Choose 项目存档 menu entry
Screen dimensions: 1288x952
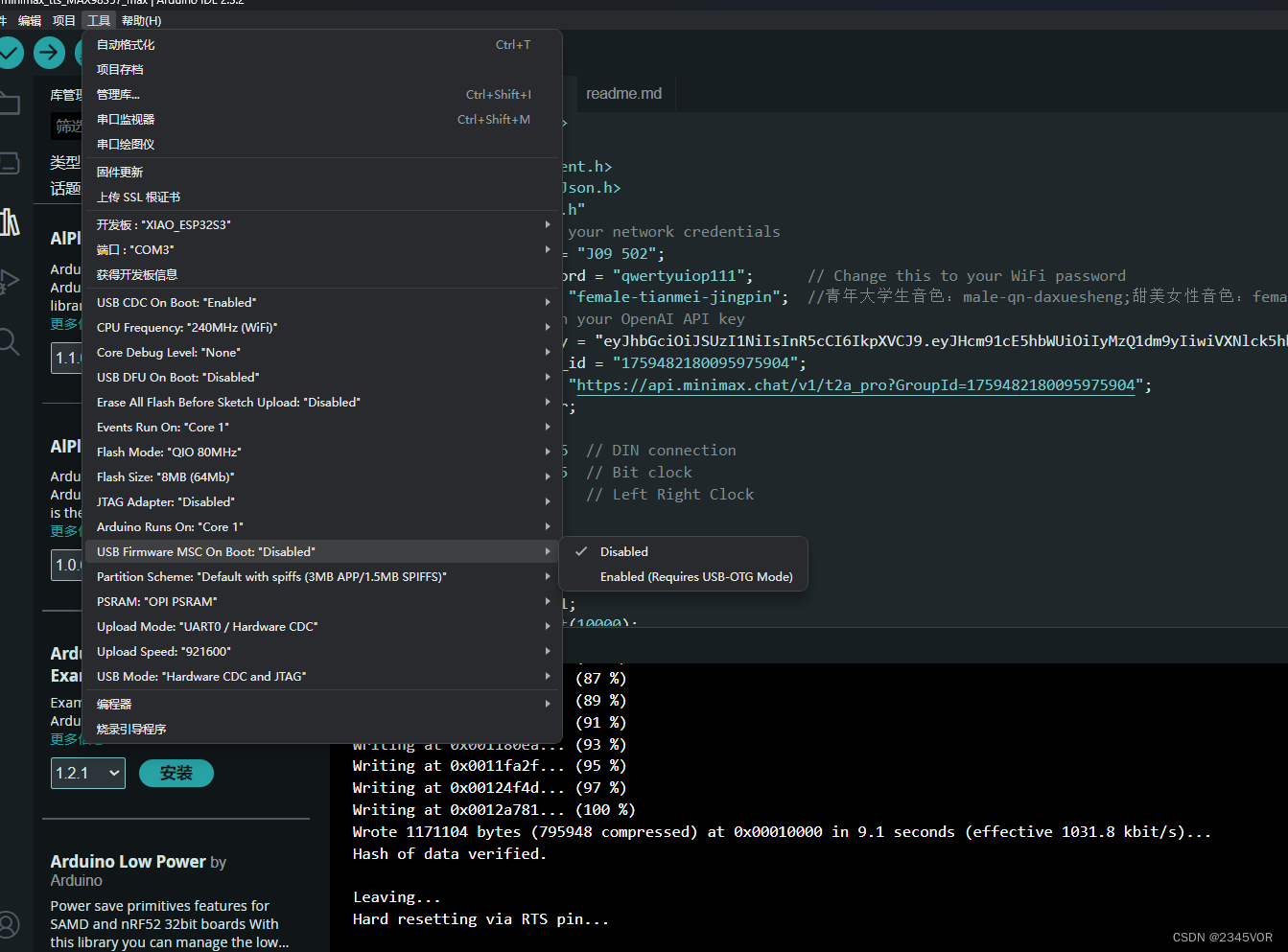[322, 69]
